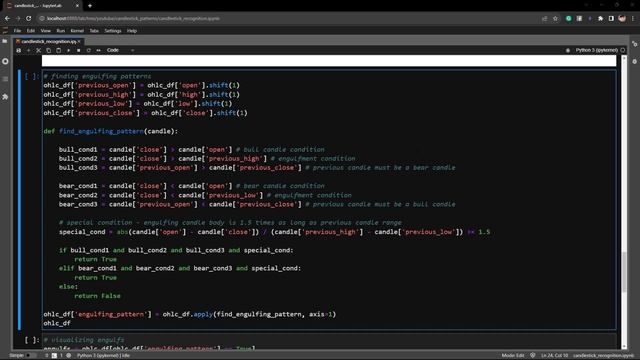The width and height of the screenshot is (640, 360).
Task: Toggle the browser side panel
Action: (x=611, y=18)
